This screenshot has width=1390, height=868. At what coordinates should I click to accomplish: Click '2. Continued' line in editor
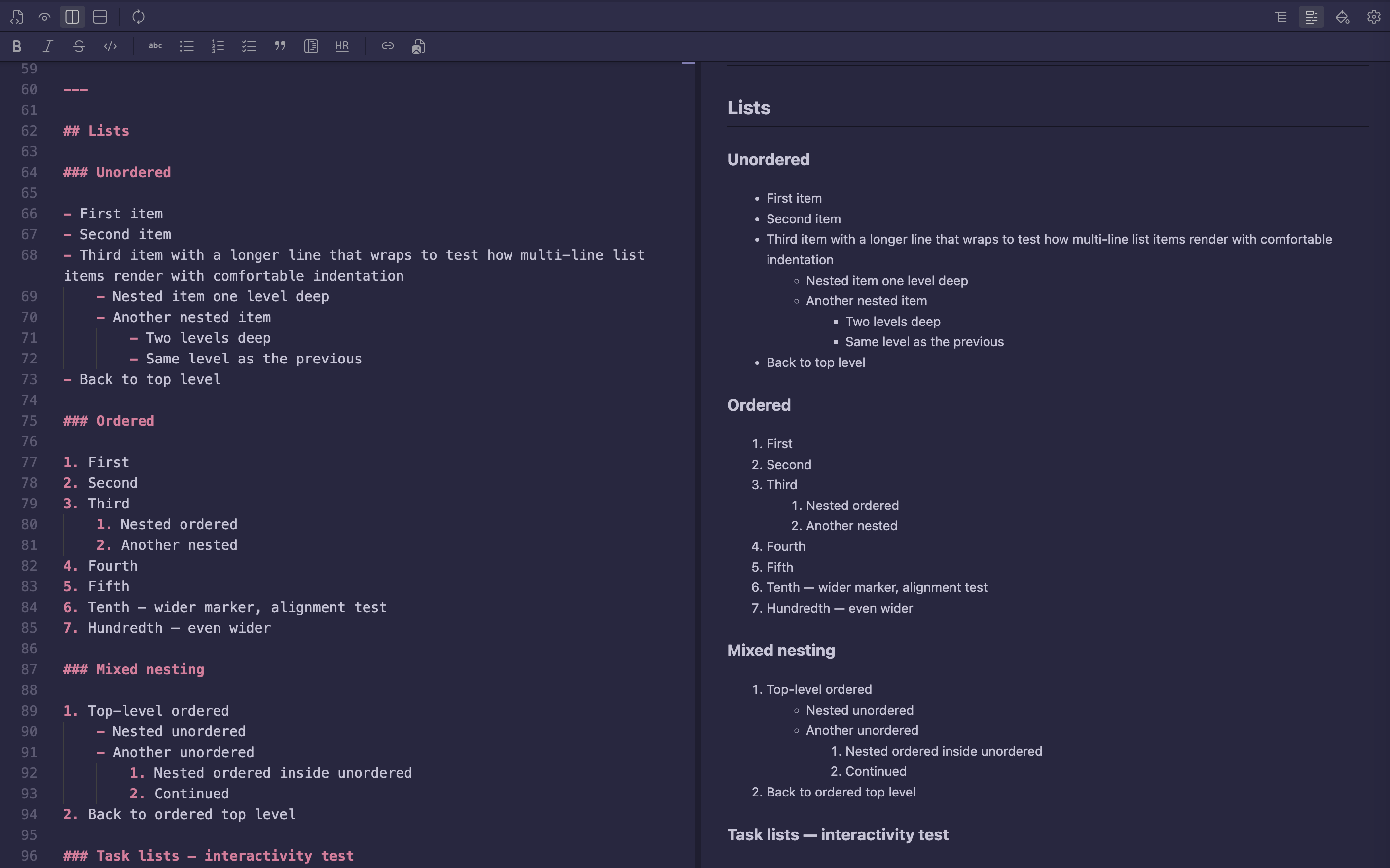(179, 794)
